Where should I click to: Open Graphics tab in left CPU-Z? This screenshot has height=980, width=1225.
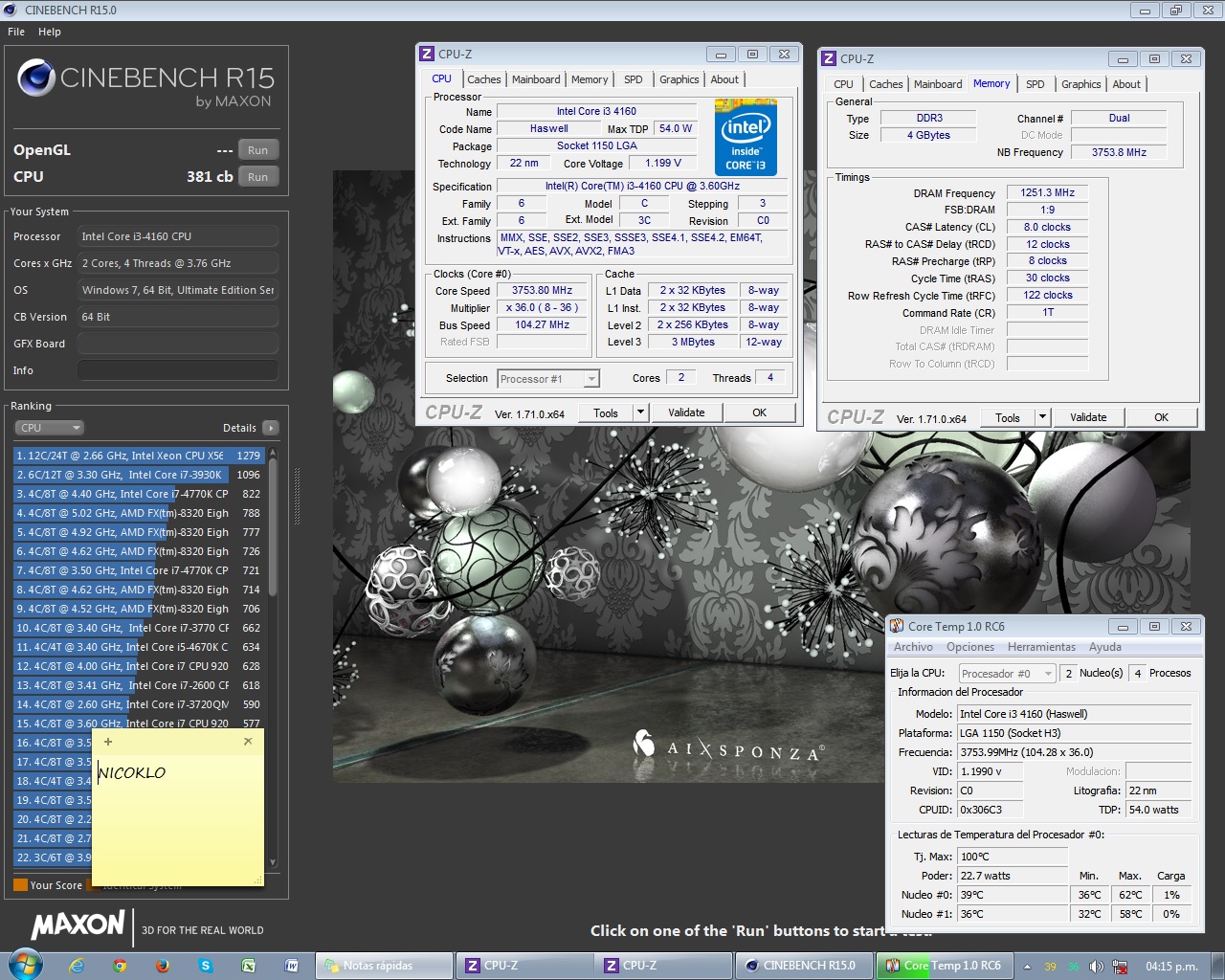coord(679,79)
